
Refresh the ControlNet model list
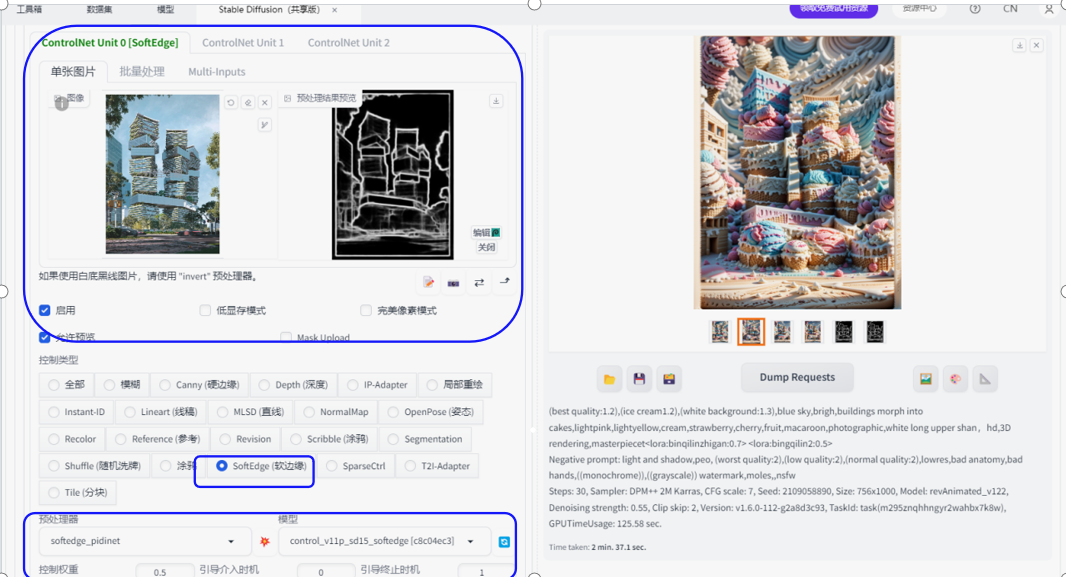click(x=504, y=542)
